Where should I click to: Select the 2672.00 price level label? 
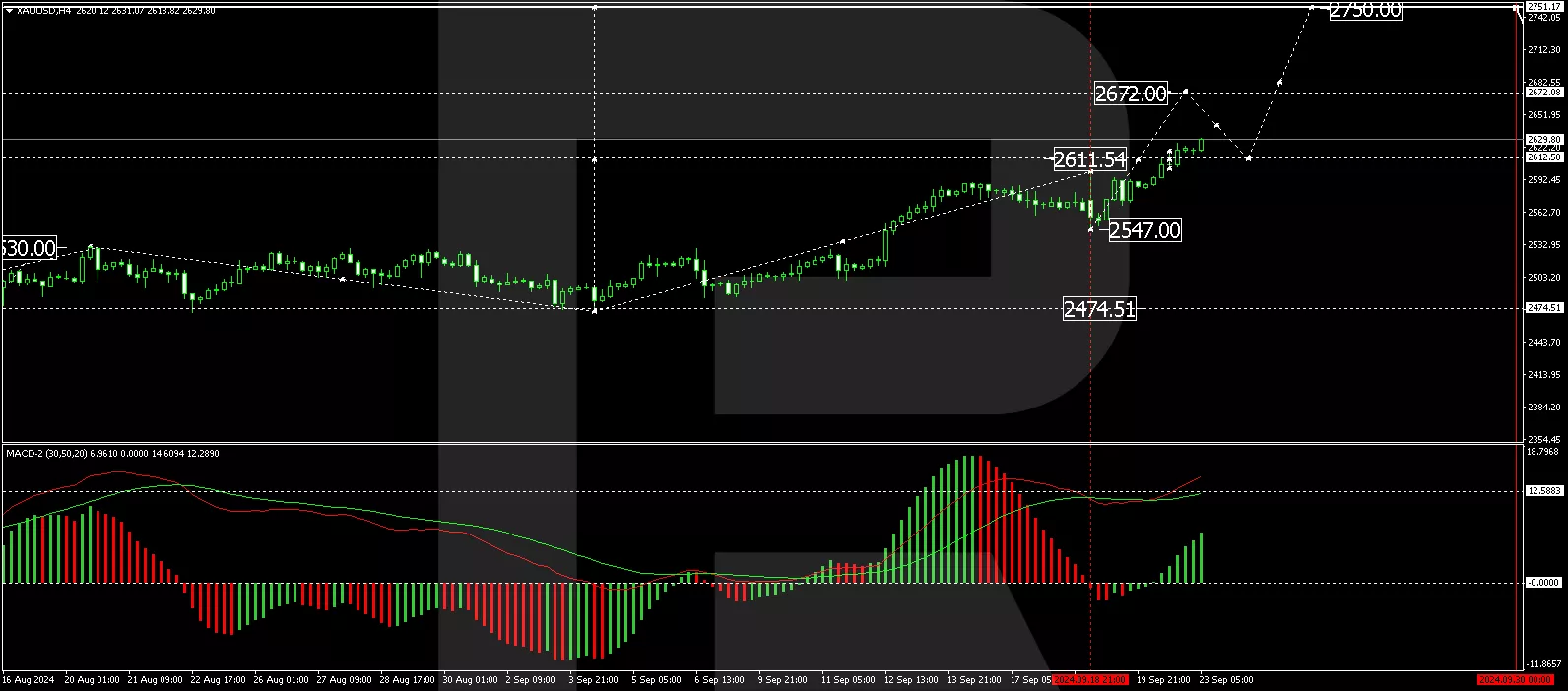[x=1131, y=94]
